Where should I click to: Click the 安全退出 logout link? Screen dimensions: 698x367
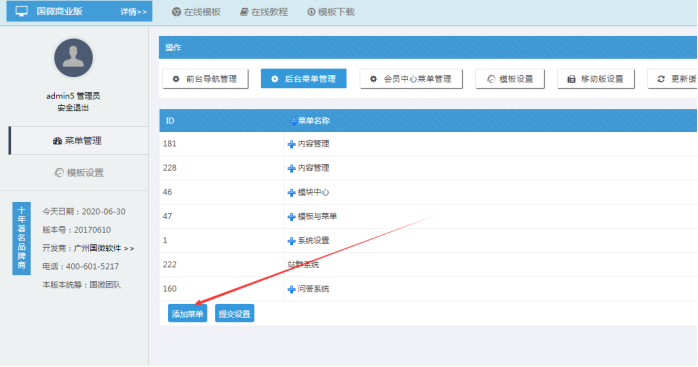[x=73, y=108]
